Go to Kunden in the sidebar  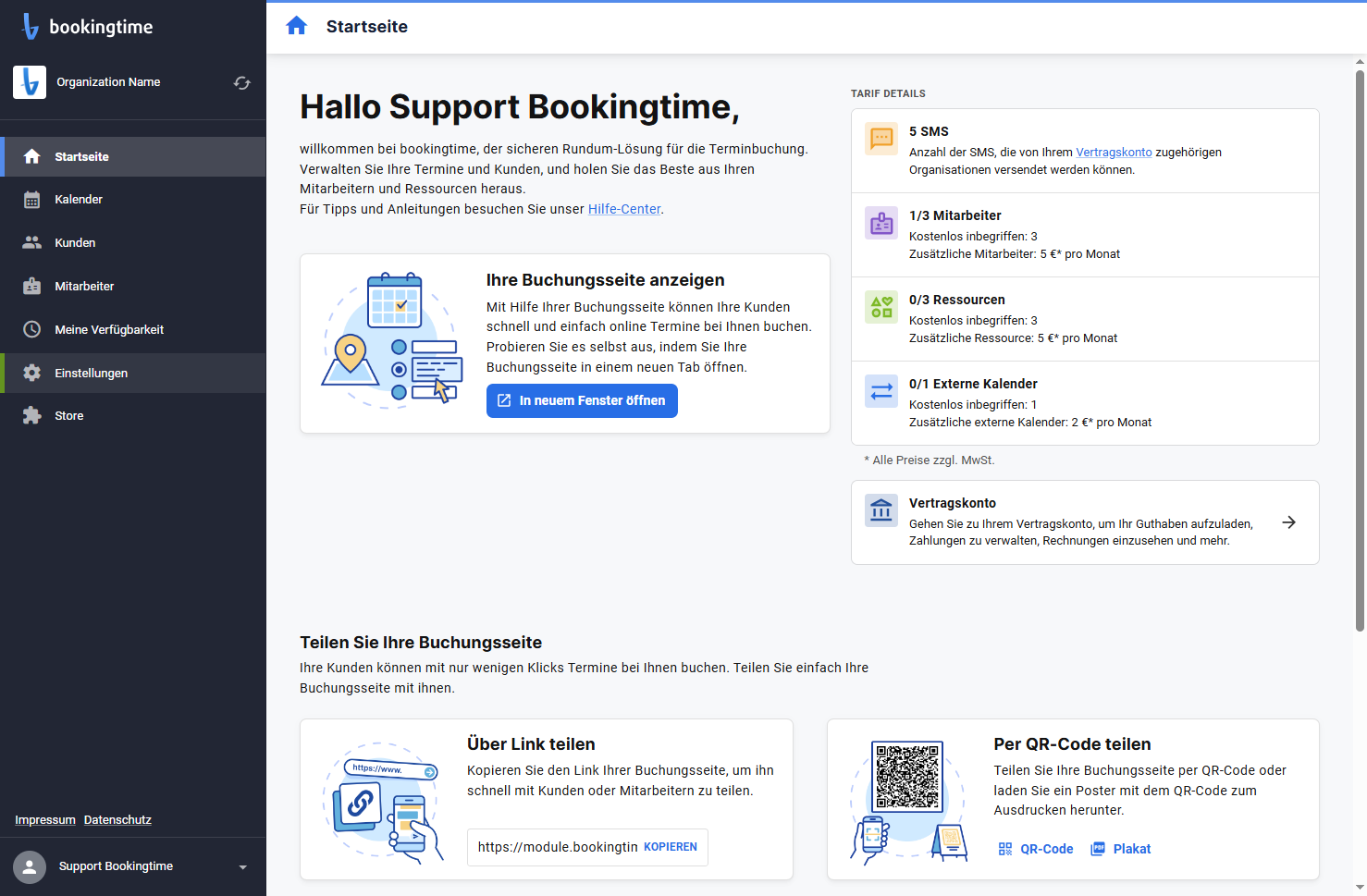click(133, 242)
